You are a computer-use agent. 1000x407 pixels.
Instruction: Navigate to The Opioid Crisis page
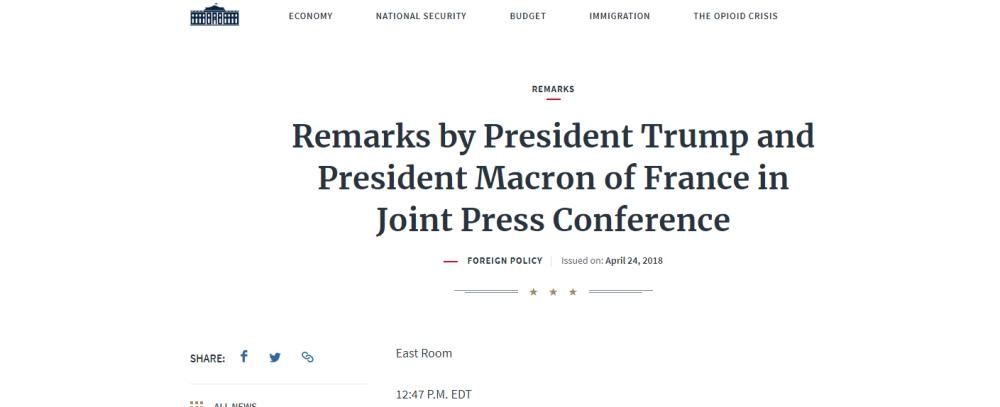point(735,16)
